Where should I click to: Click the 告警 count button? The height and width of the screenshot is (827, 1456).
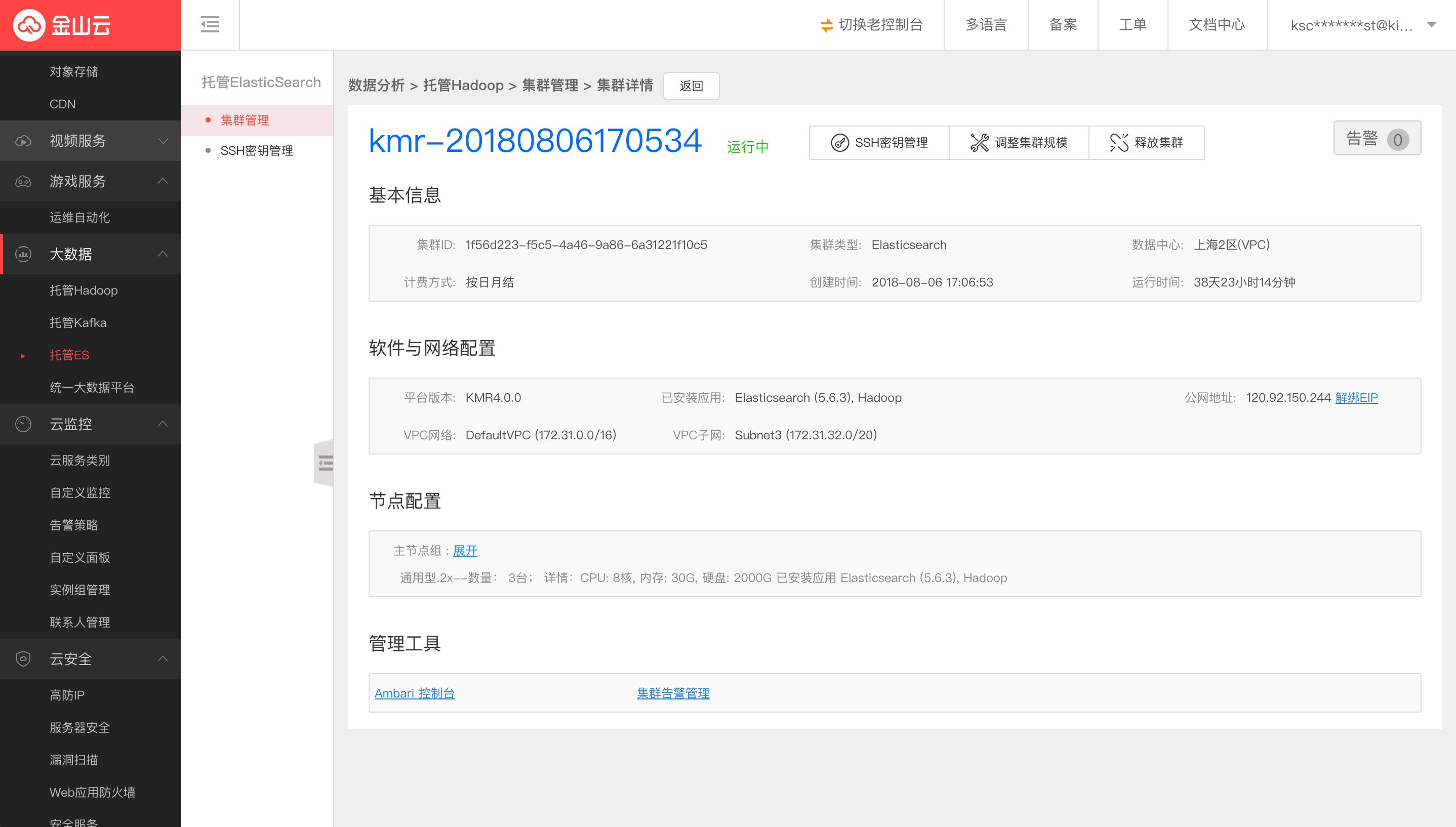1377,138
